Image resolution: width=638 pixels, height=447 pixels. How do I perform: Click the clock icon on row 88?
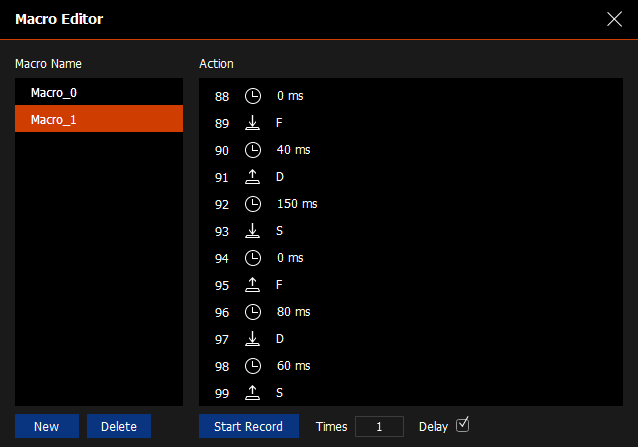253,97
